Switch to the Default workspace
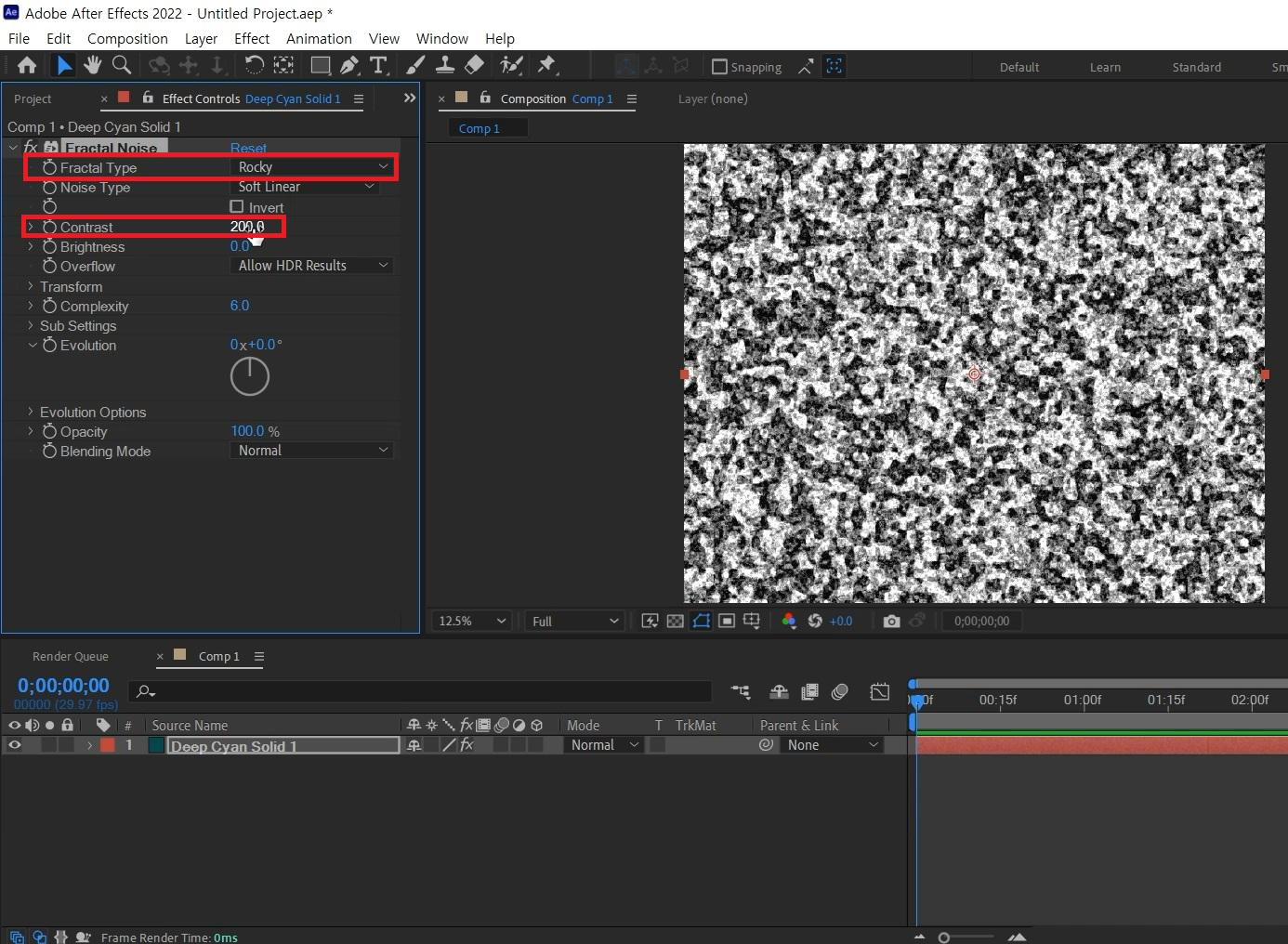The width and height of the screenshot is (1288, 944). coord(1019,67)
